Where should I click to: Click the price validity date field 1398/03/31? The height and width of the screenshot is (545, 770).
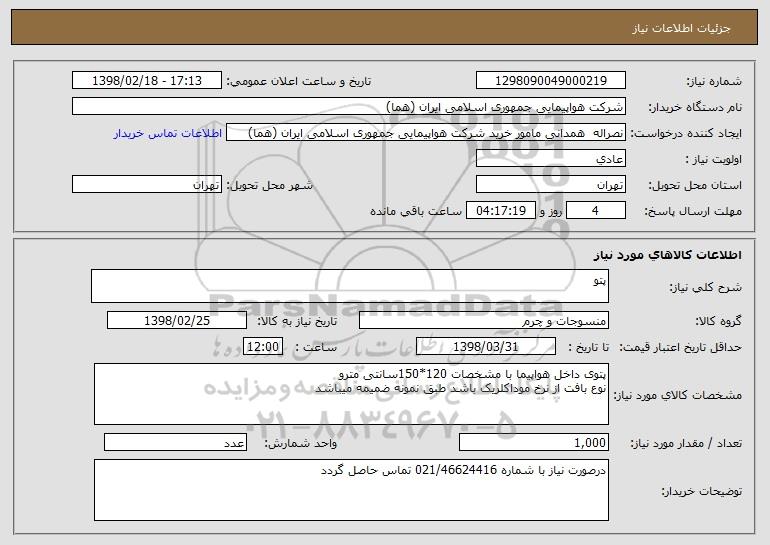pyautogui.click(x=486, y=347)
